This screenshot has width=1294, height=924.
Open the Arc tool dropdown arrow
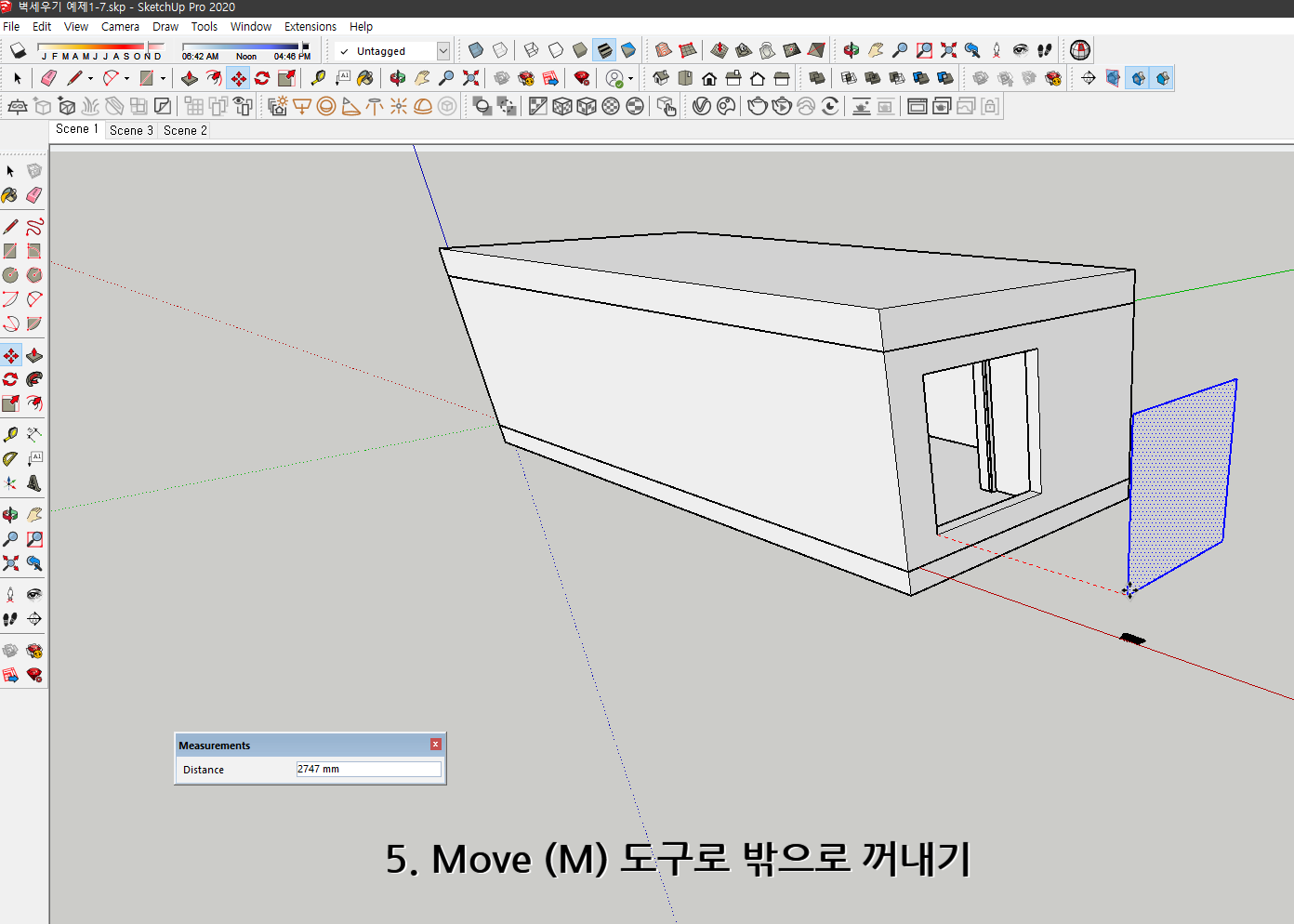coord(126,78)
